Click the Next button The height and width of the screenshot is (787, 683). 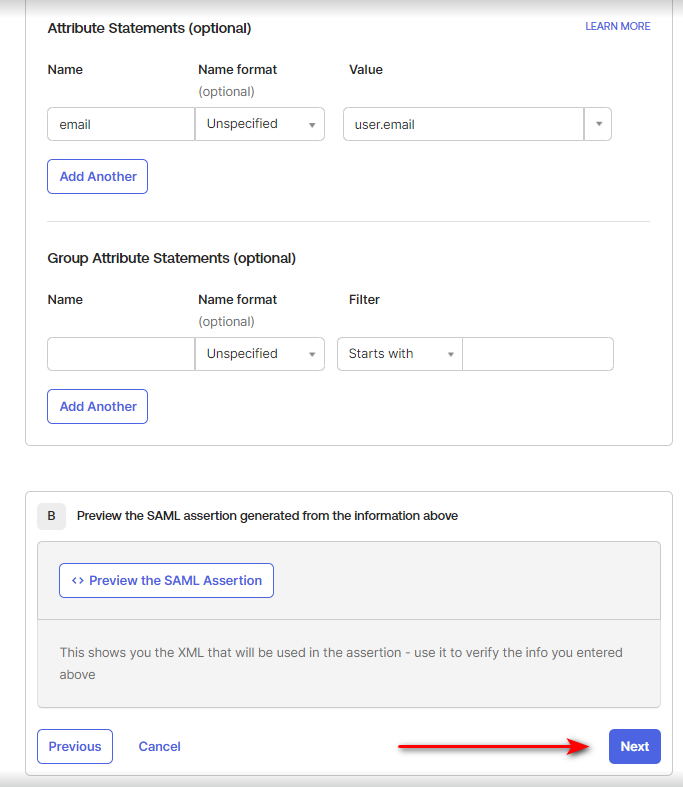(x=634, y=746)
